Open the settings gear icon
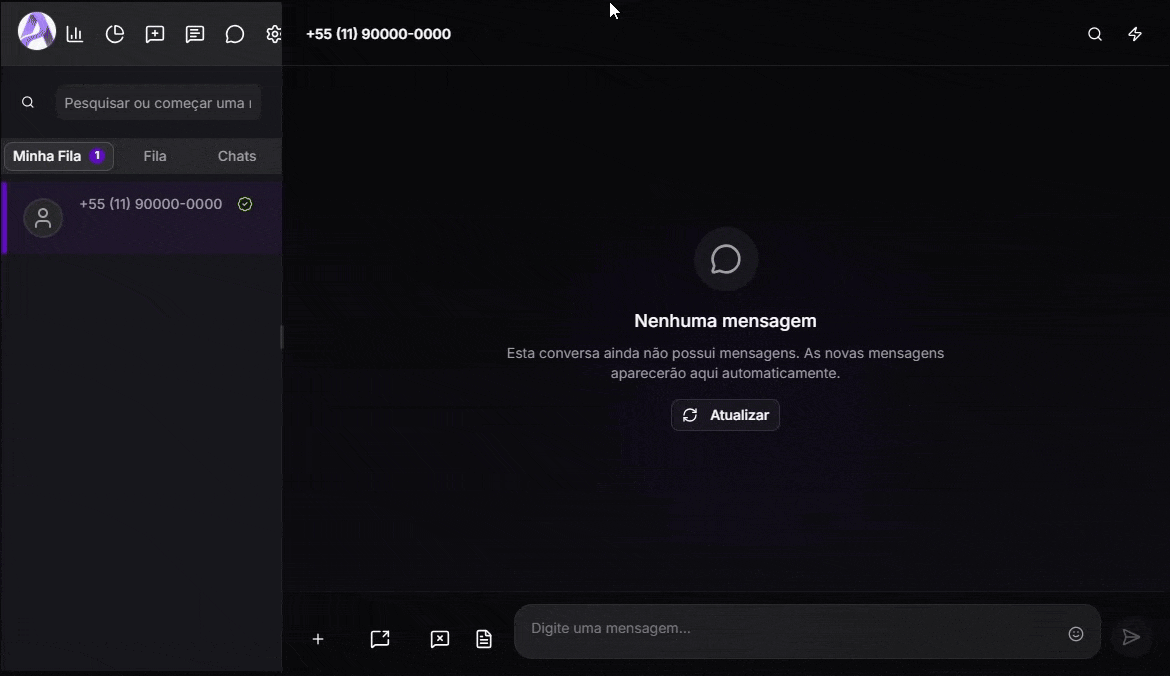1170x676 pixels. 274,34
